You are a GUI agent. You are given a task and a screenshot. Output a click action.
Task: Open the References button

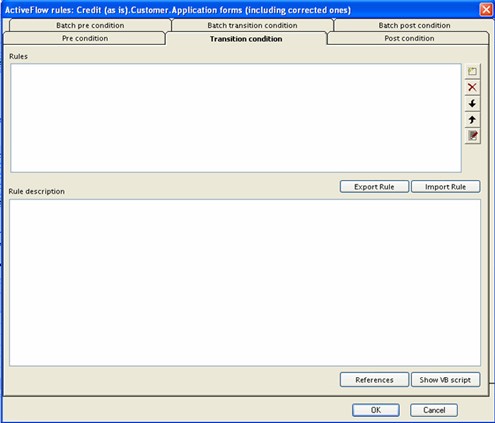(x=374, y=380)
